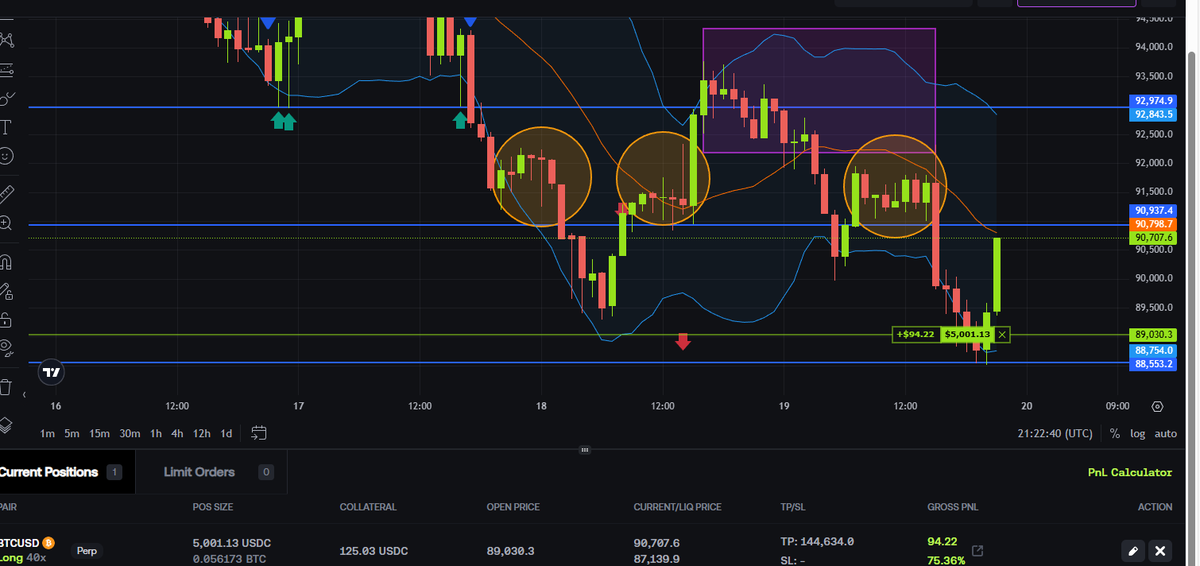Click the red down arrow marker on chart

pos(683,342)
